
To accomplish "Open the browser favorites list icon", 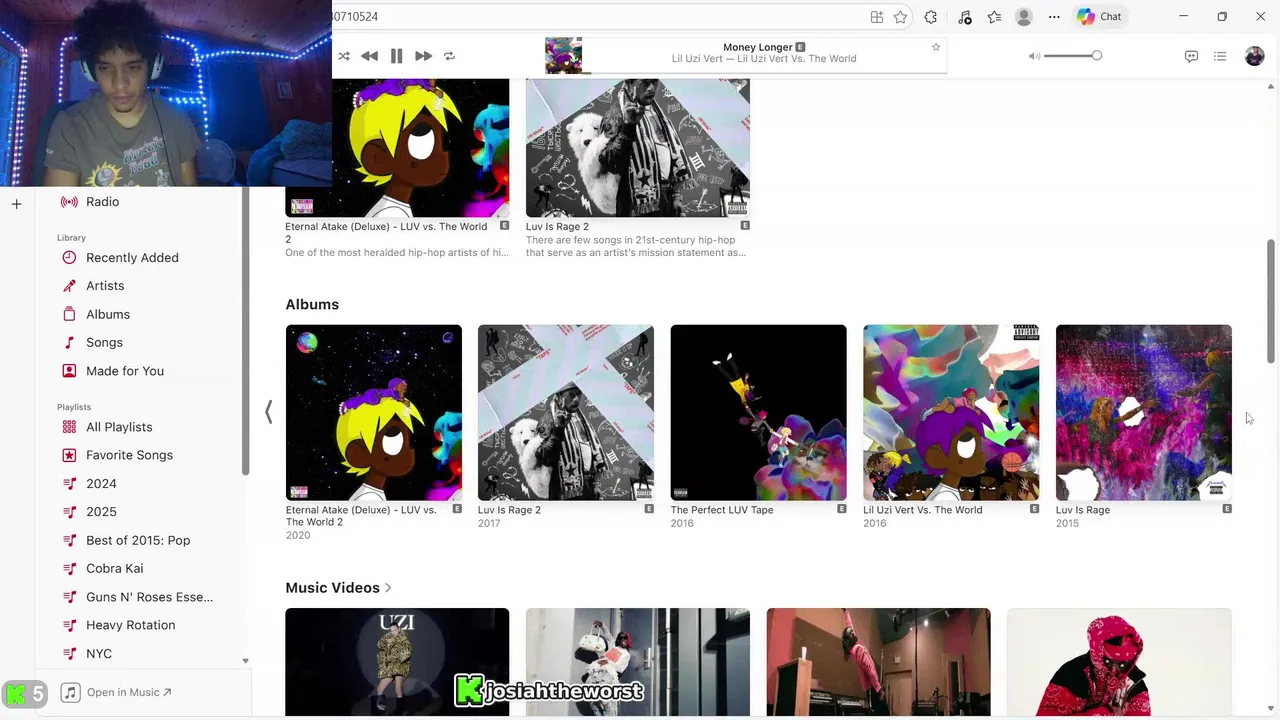I will click(994, 17).
